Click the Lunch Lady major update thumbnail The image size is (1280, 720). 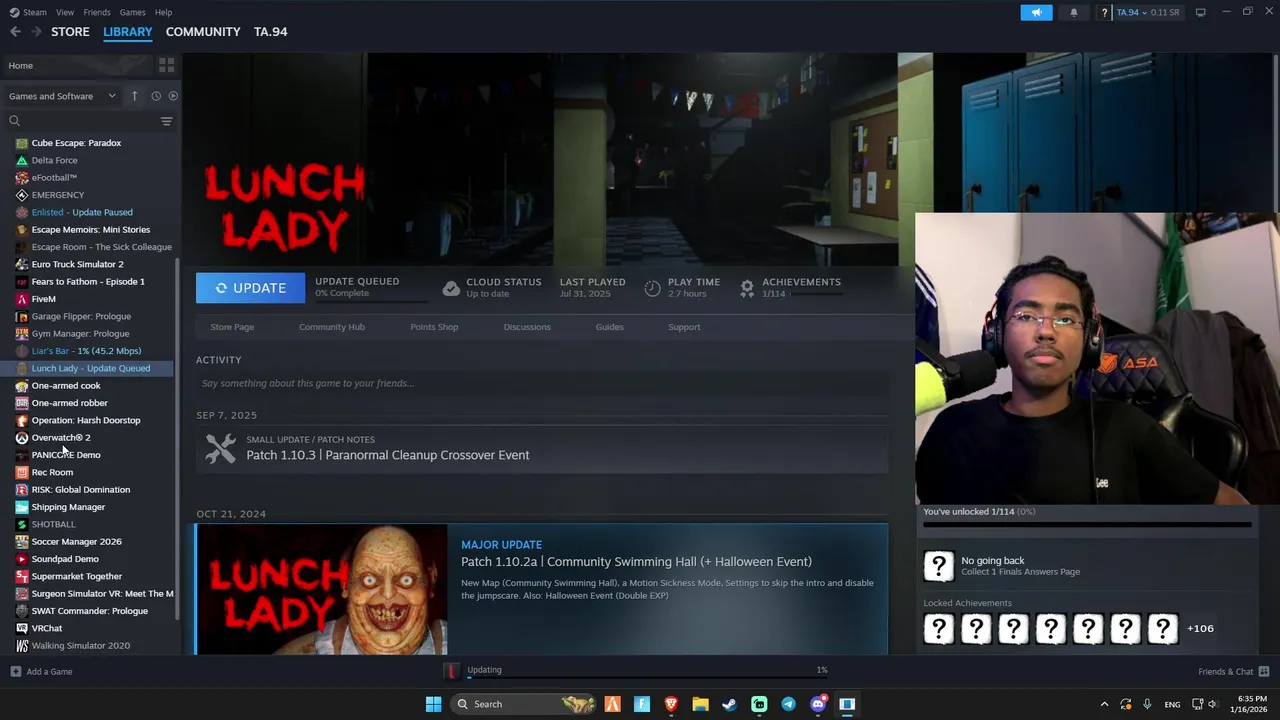pyautogui.click(x=321, y=589)
